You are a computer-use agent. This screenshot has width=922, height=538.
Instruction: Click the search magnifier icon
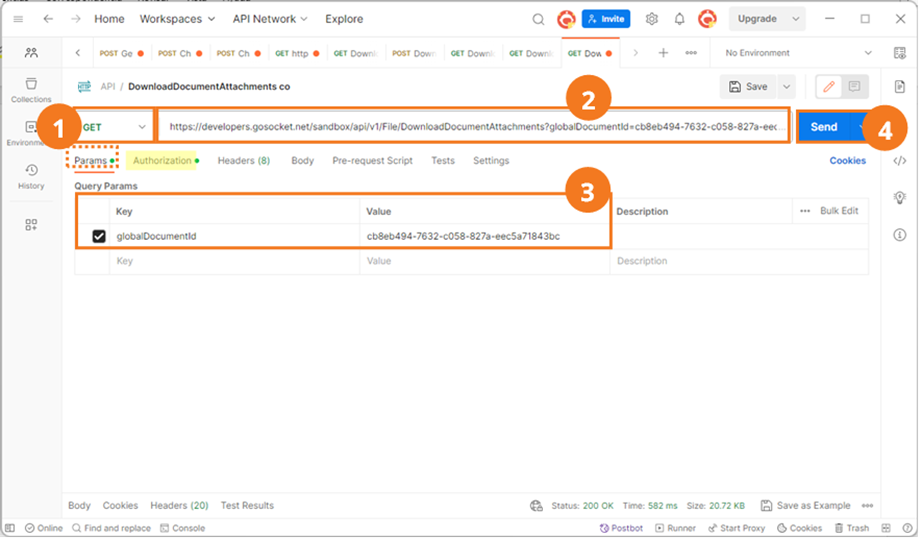tap(538, 19)
